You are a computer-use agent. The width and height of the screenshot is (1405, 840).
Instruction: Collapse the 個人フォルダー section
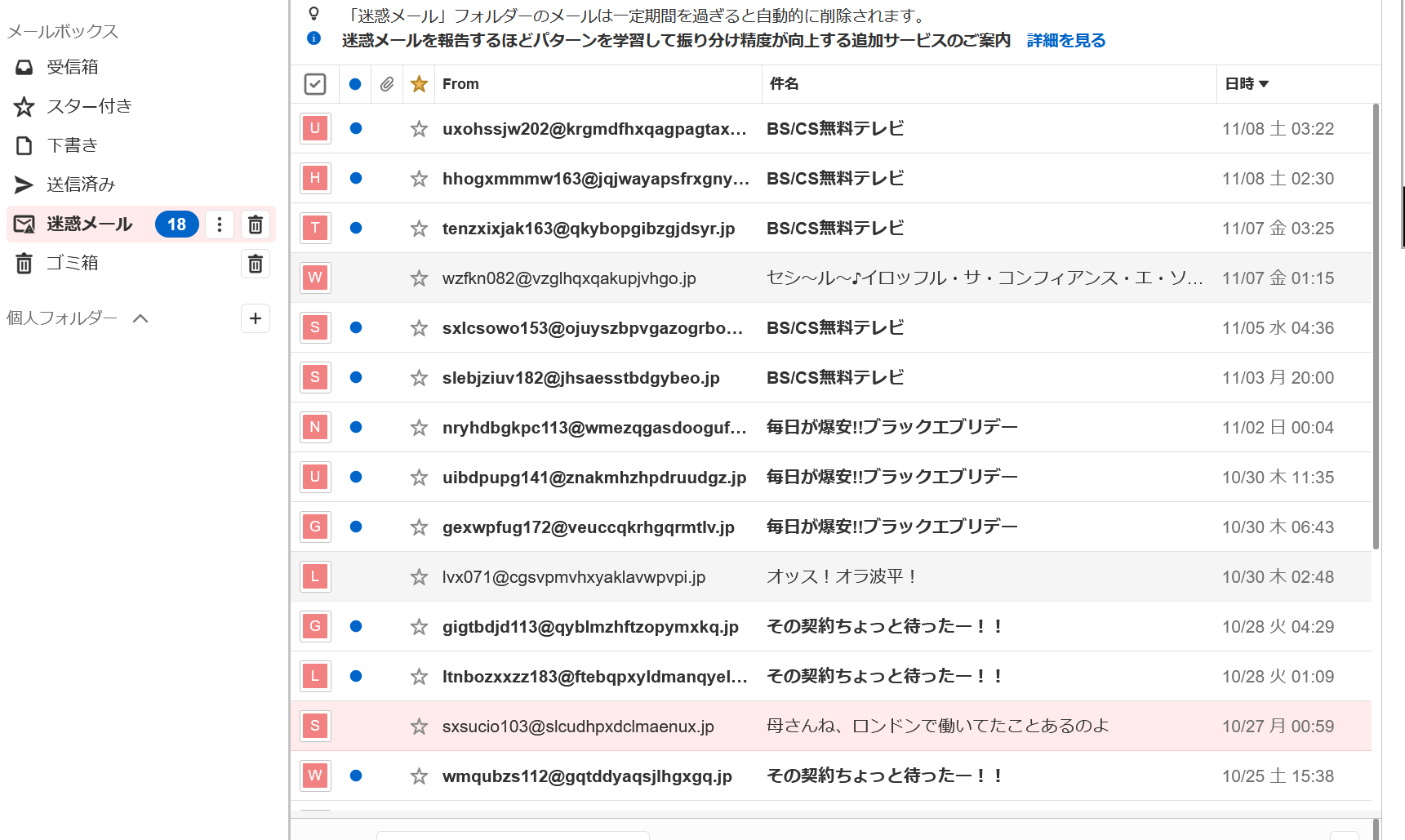pyautogui.click(x=140, y=318)
